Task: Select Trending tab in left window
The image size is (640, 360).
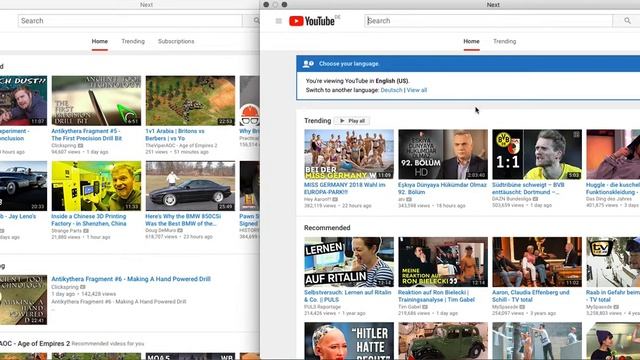Action: pos(133,42)
